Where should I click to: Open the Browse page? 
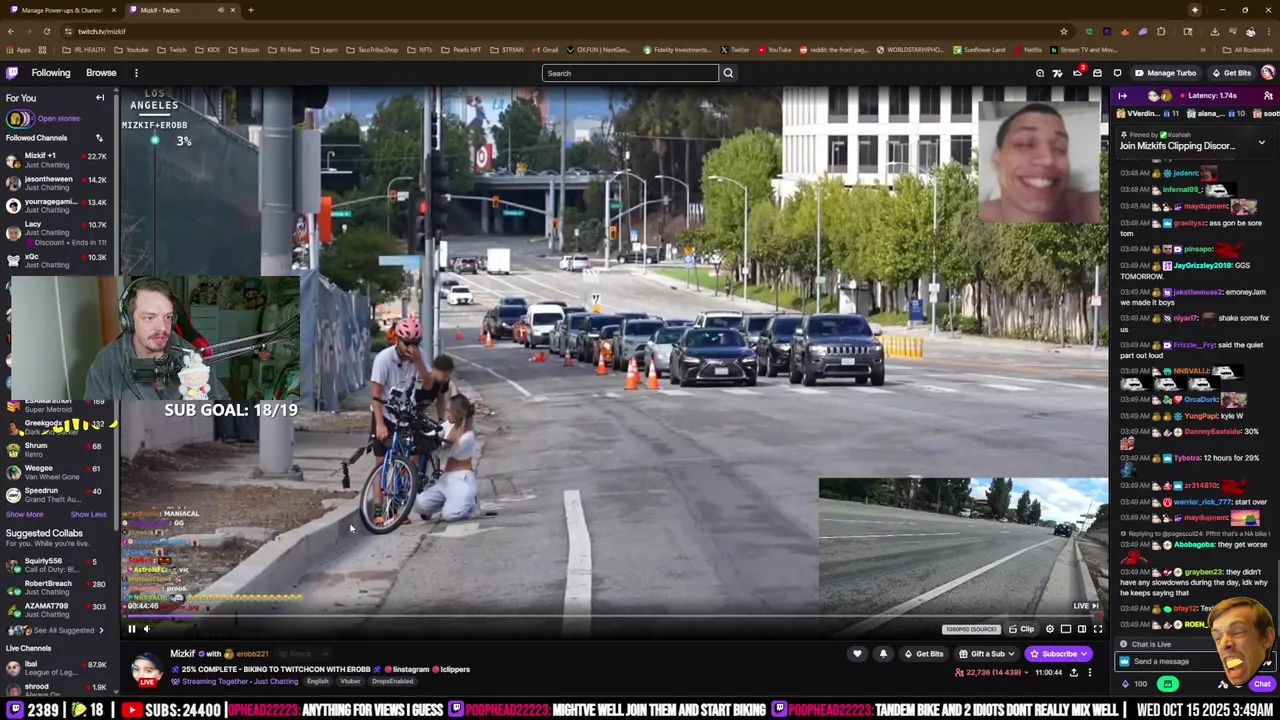click(x=101, y=73)
